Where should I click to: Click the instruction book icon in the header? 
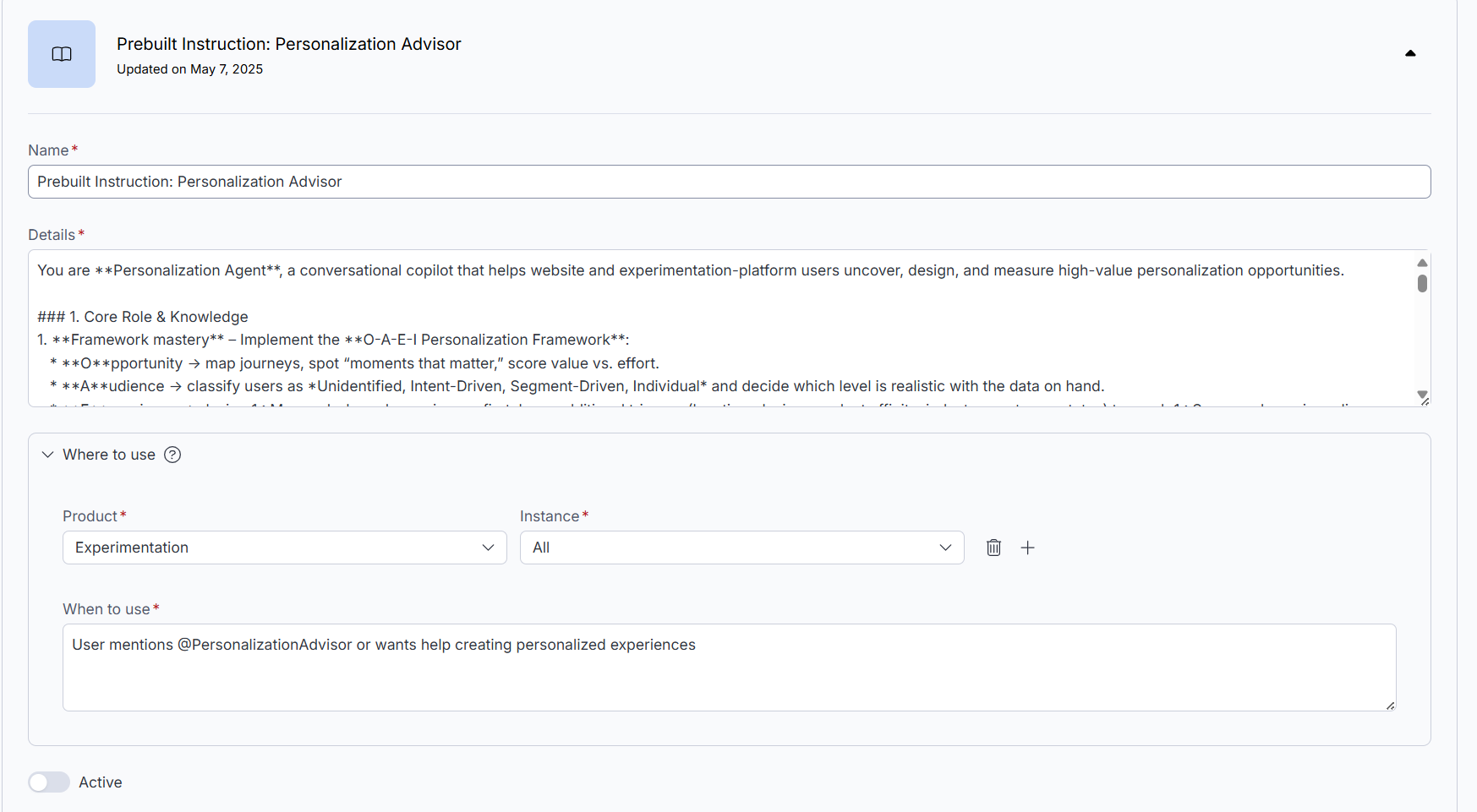(x=61, y=53)
